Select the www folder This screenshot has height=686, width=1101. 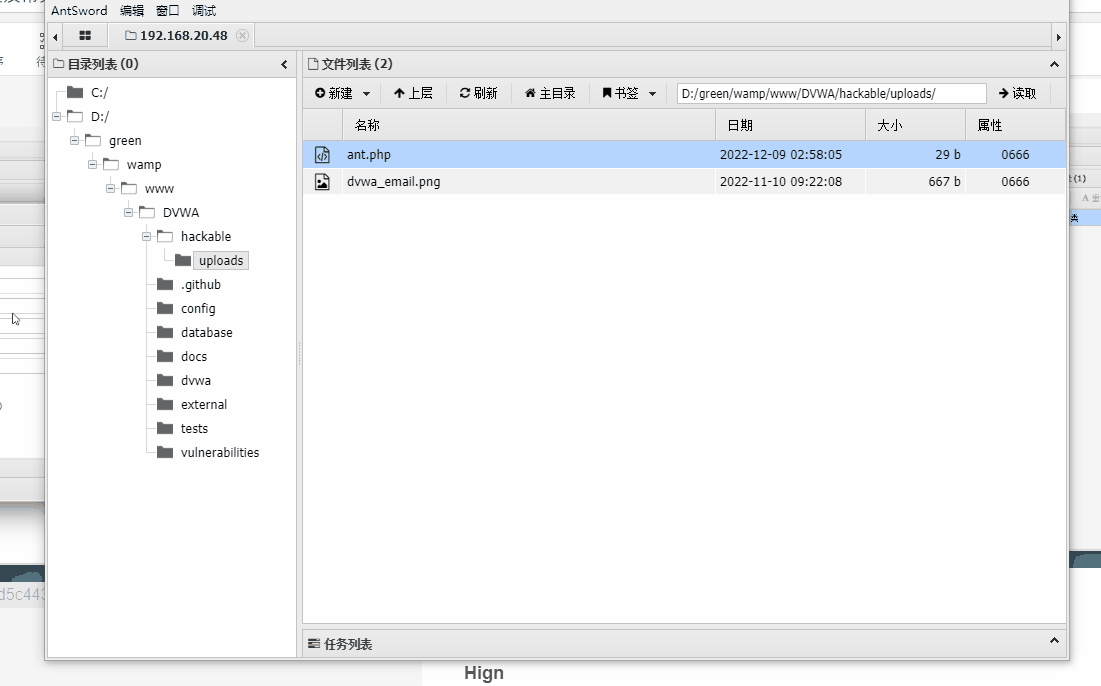coord(159,189)
